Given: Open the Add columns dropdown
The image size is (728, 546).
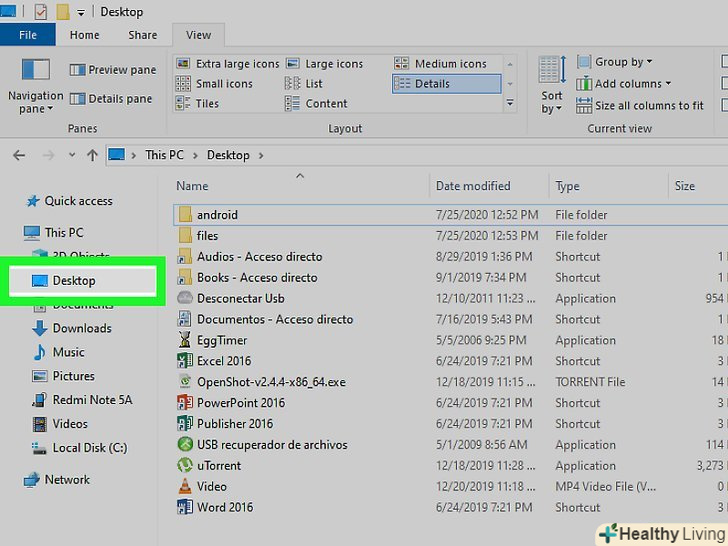Looking at the screenshot, I should pyautogui.click(x=624, y=84).
